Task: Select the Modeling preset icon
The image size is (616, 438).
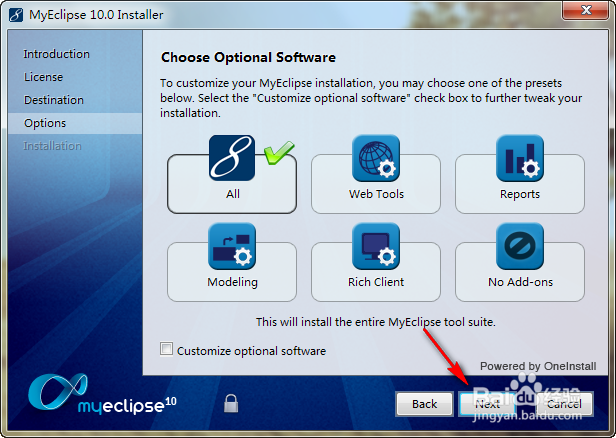Action: [232, 246]
